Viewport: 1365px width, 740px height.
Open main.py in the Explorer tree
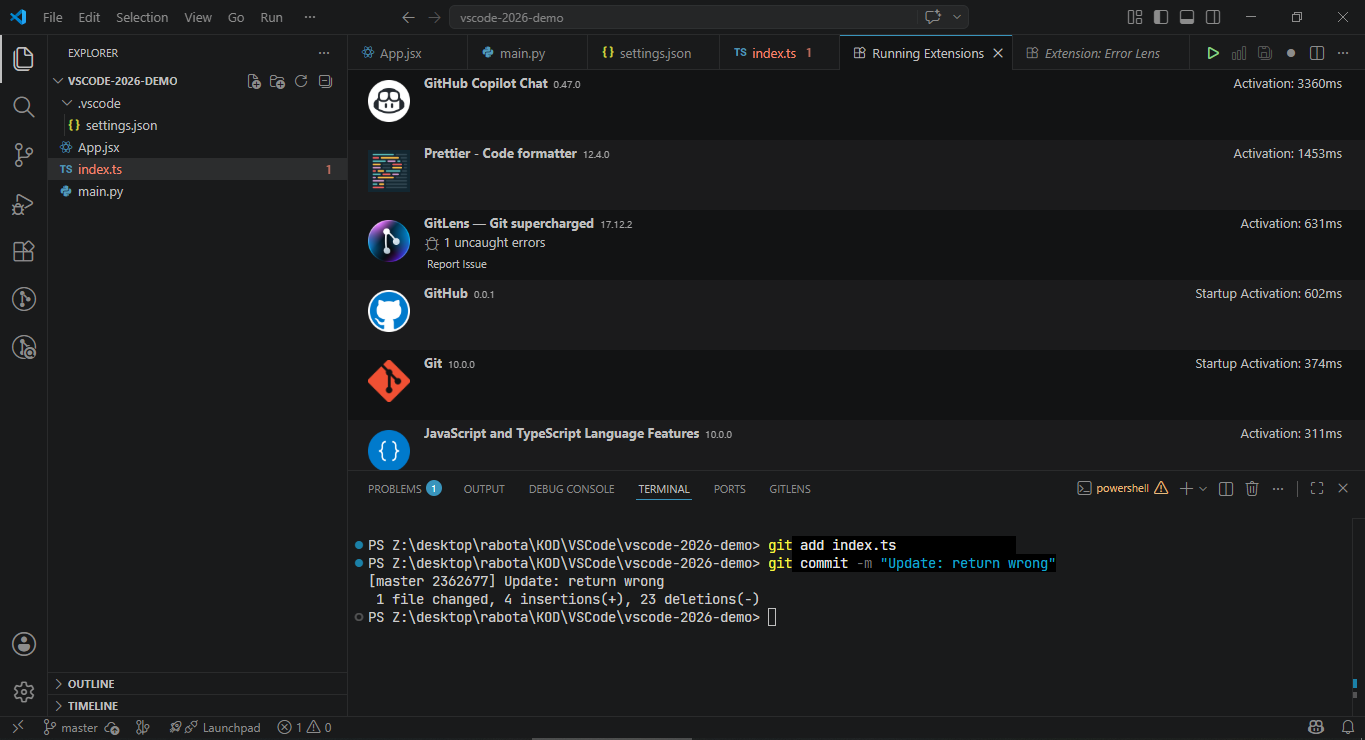pos(197,191)
